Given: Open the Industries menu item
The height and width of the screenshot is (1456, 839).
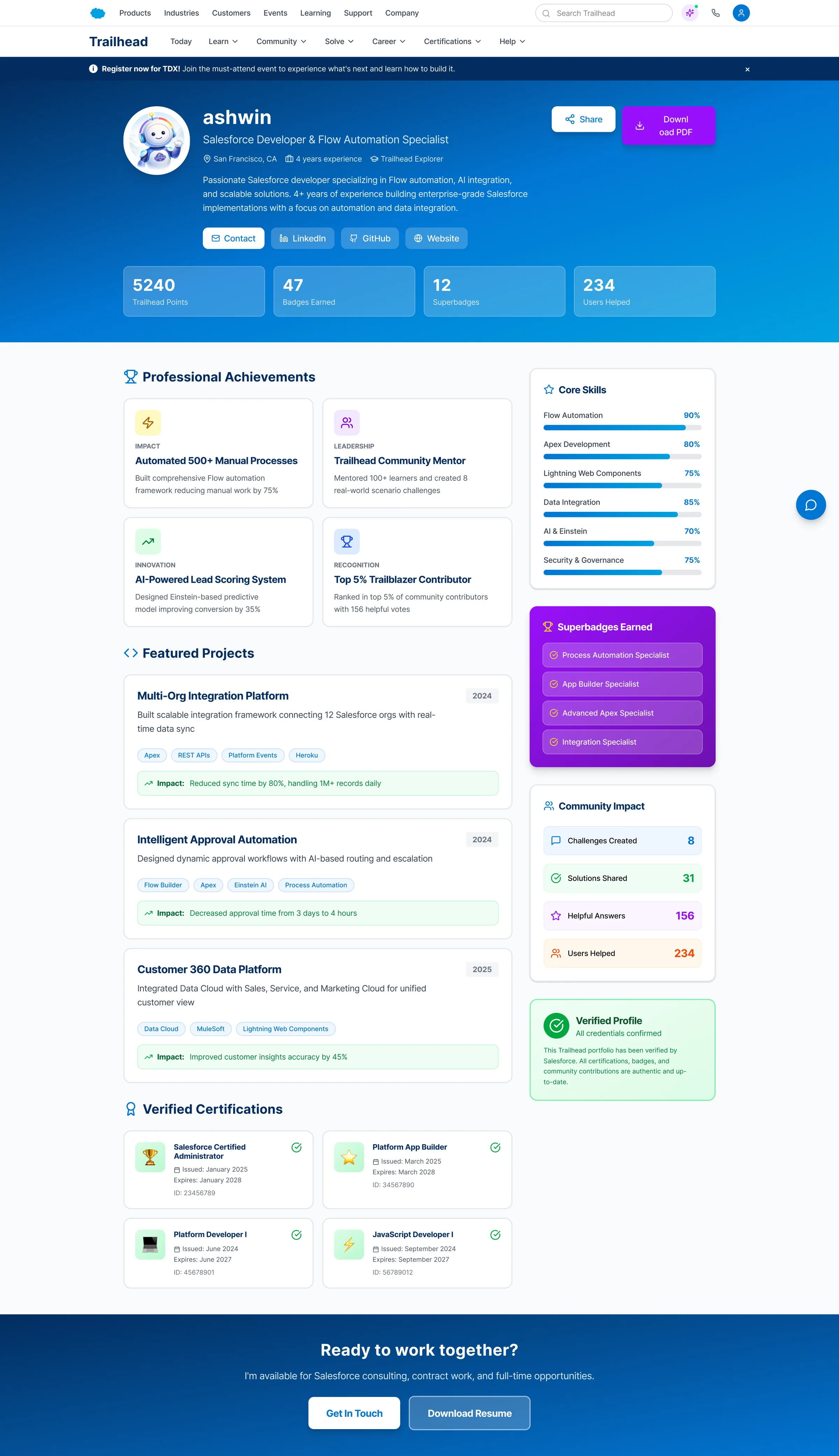Looking at the screenshot, I should click(x=181, y=13).
